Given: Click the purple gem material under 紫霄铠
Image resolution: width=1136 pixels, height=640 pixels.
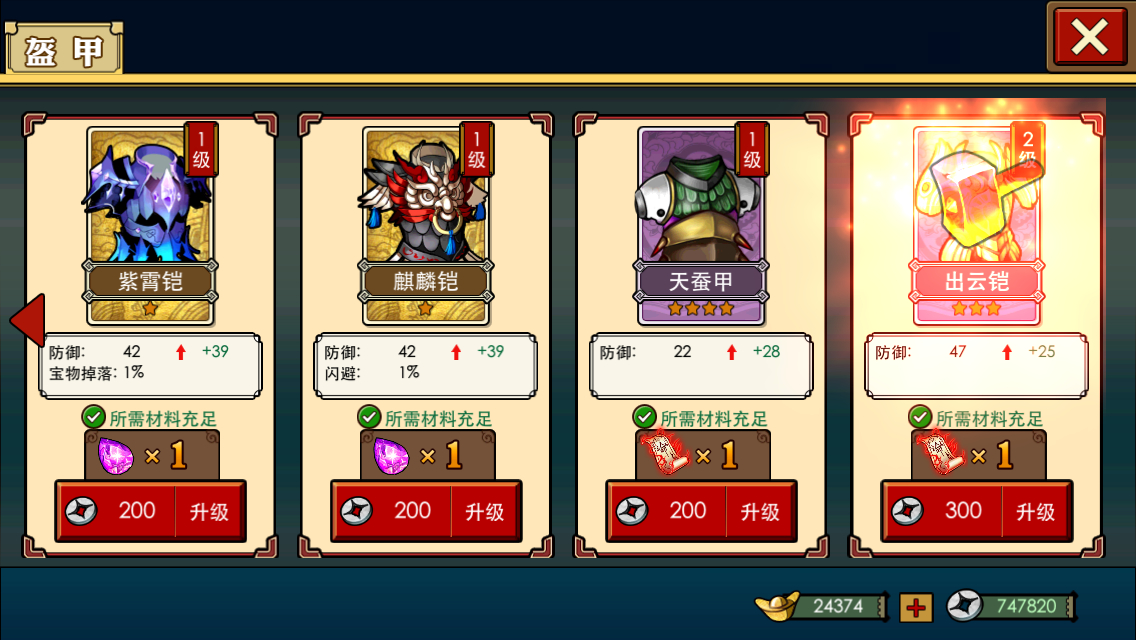Looking at the screenshot, I should [x=116, y=457].
